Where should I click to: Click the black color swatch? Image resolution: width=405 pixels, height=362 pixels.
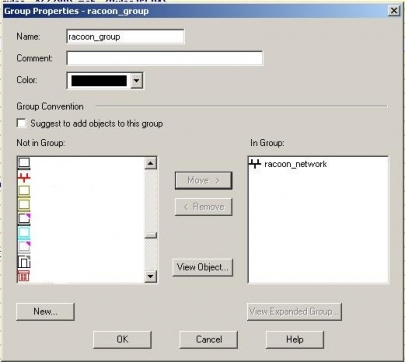(x=99, y=81)
